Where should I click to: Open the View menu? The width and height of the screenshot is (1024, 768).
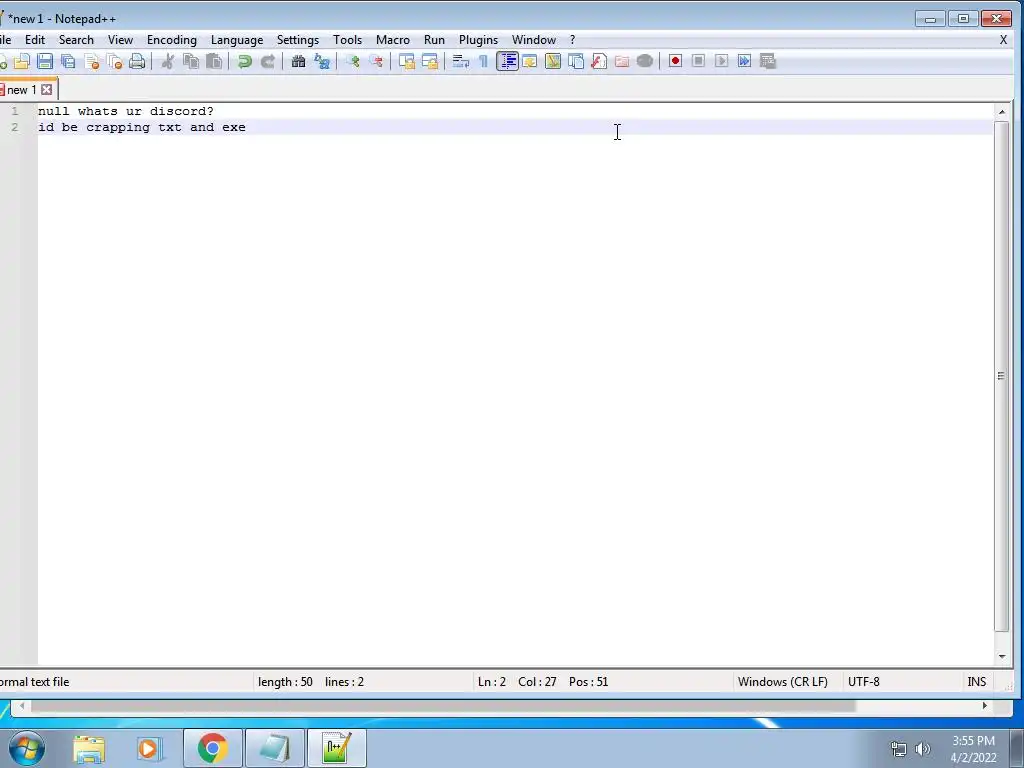pyautogui.click(x=120, y=40)
